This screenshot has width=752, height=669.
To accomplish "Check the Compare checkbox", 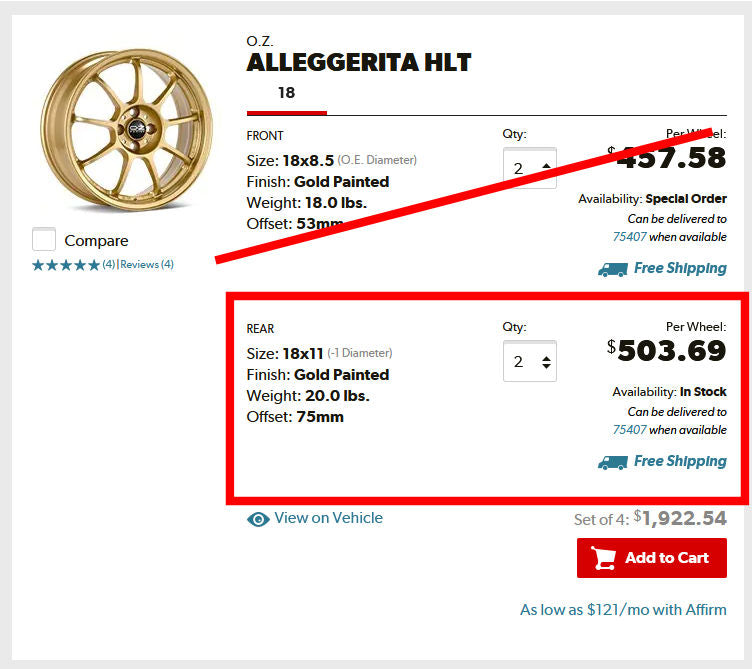I will click(x=44, y=240).
